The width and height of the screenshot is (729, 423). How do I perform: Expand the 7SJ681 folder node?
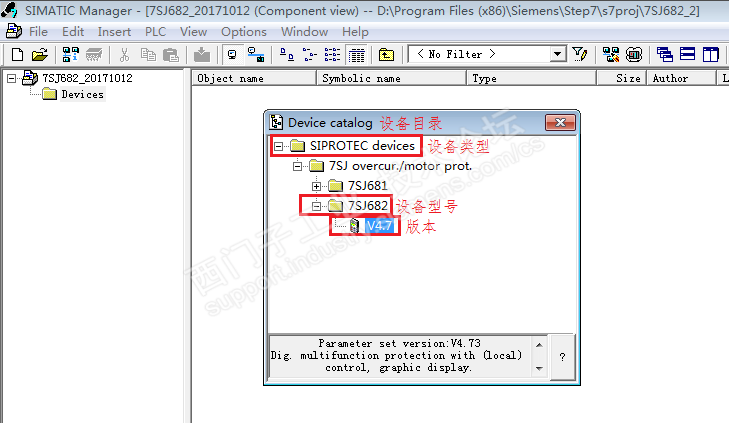pyautogui.click(x=316, y=186)
